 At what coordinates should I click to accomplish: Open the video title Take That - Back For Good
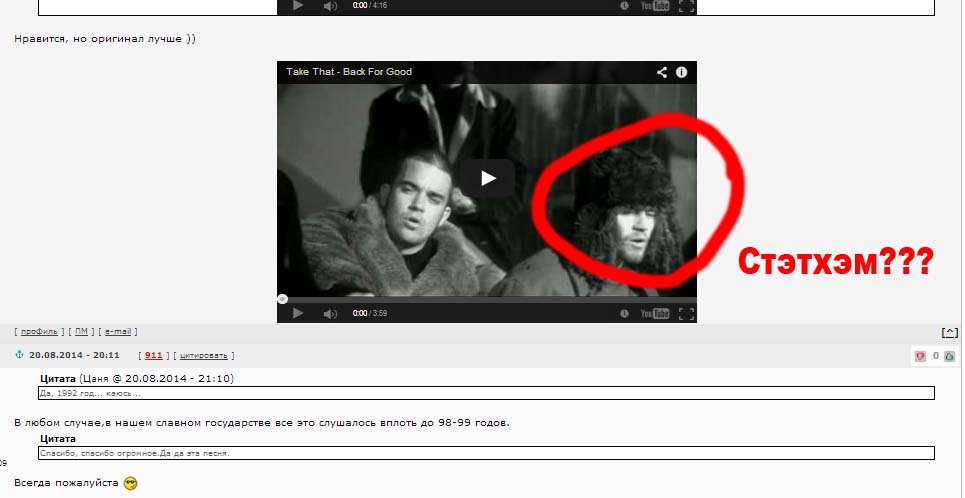click(x=349, y=71)
